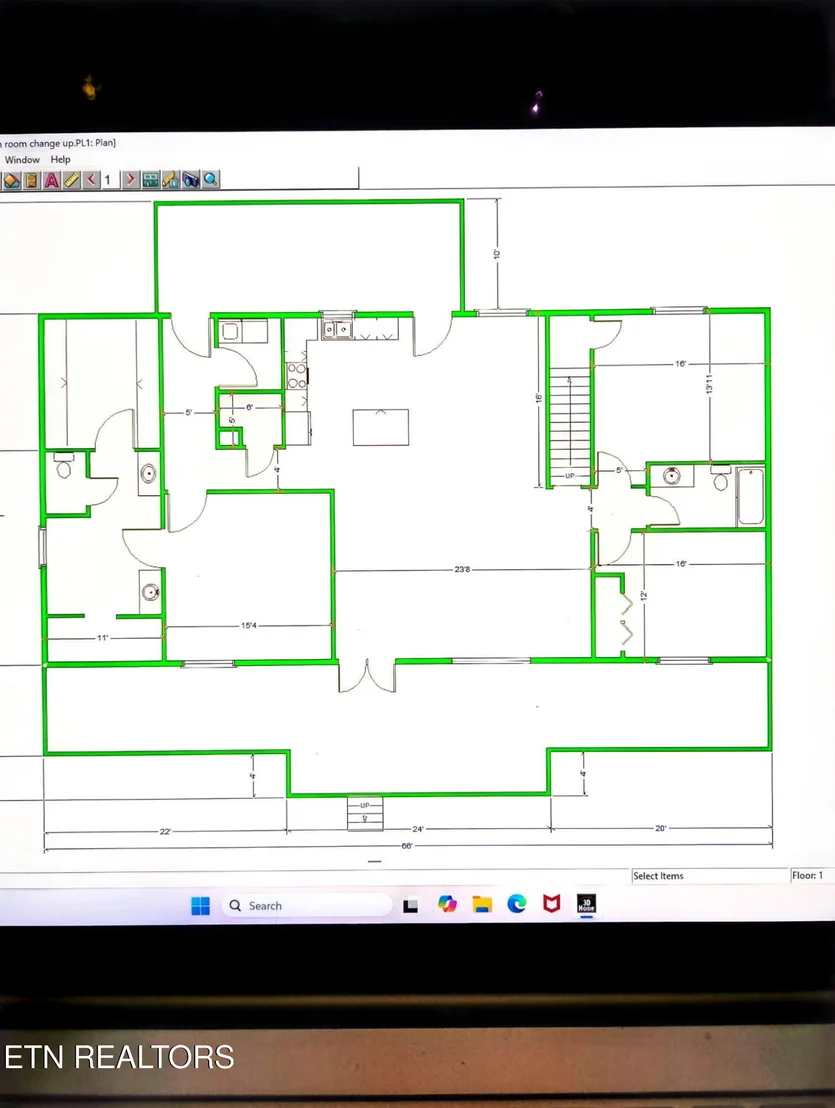Select the red letter A text tool
835x1108 pixels.
(52, 180)
